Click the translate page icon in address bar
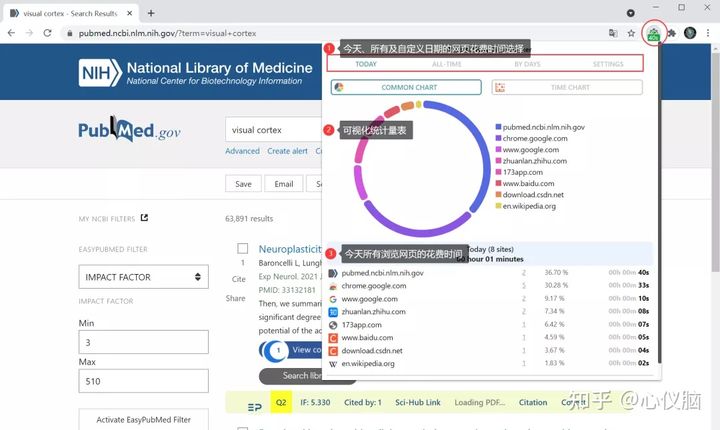The height and width of the screenshot is (430, 720). 613,33
